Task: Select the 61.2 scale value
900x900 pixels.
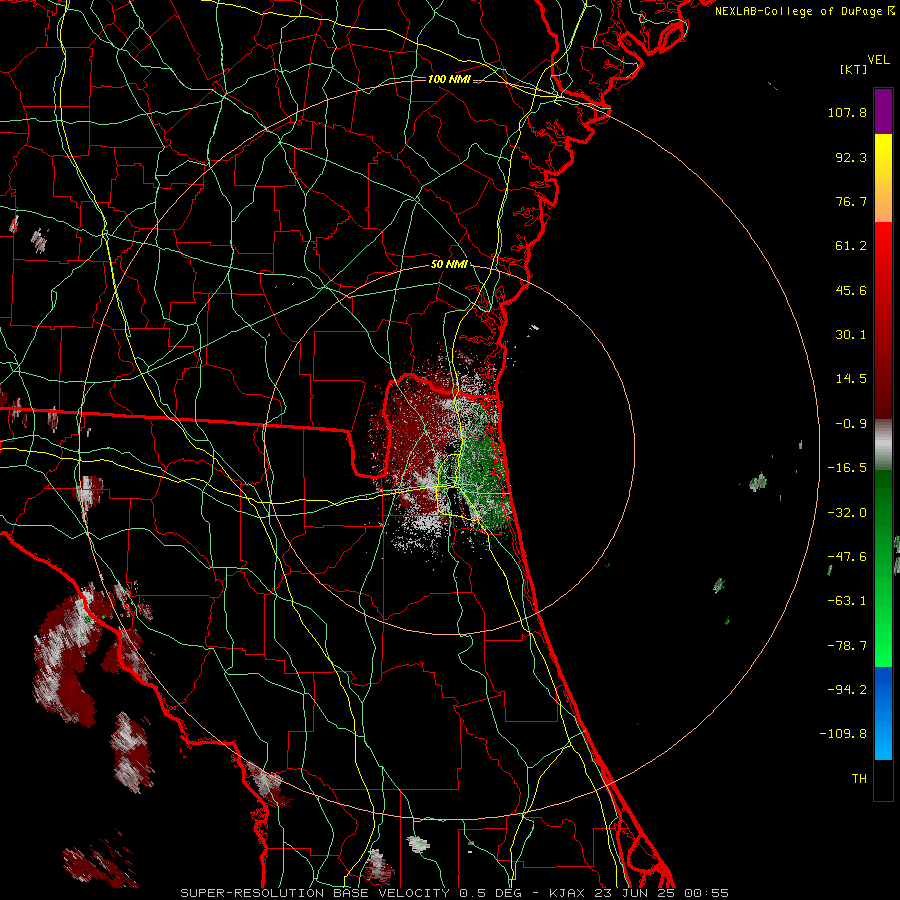Action: (x=851, y=246)
